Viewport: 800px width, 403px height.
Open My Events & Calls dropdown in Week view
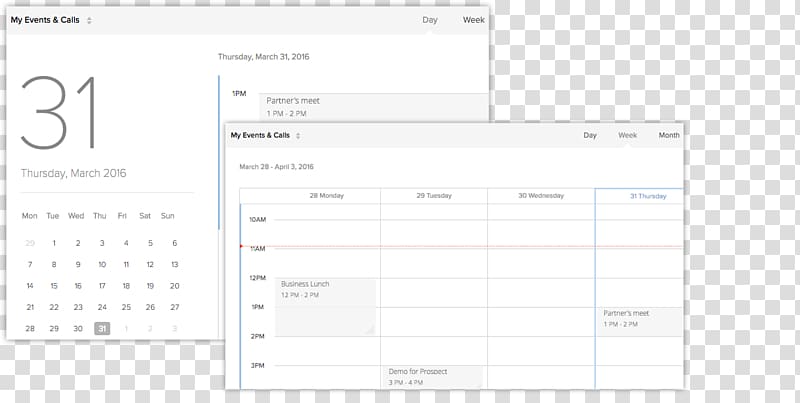point(265,135)
